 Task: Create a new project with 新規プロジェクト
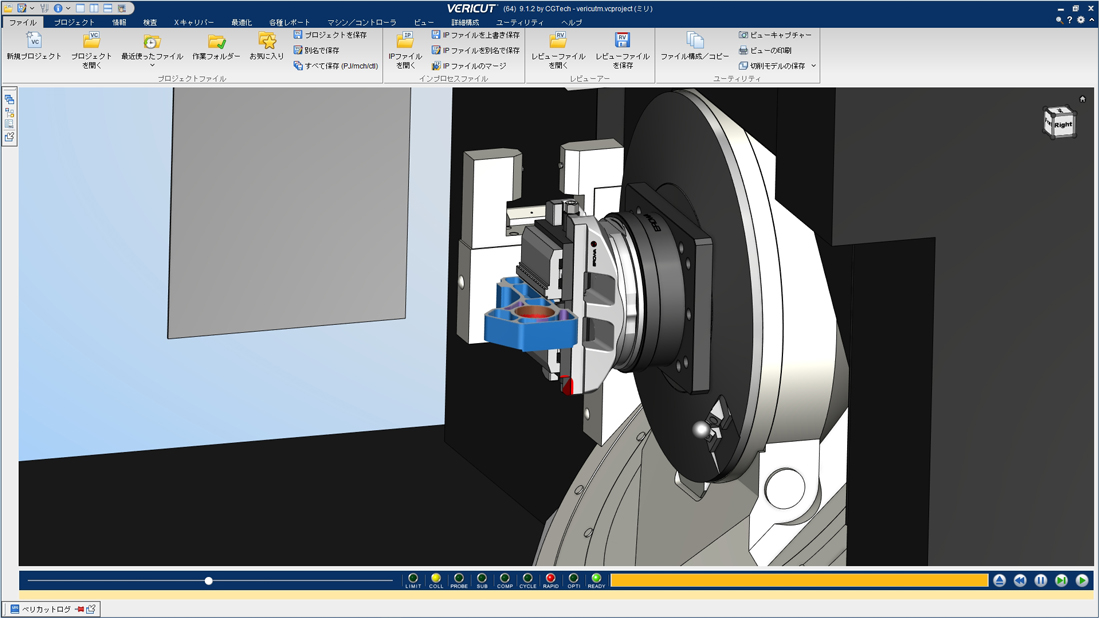click(x=34, y=48)
